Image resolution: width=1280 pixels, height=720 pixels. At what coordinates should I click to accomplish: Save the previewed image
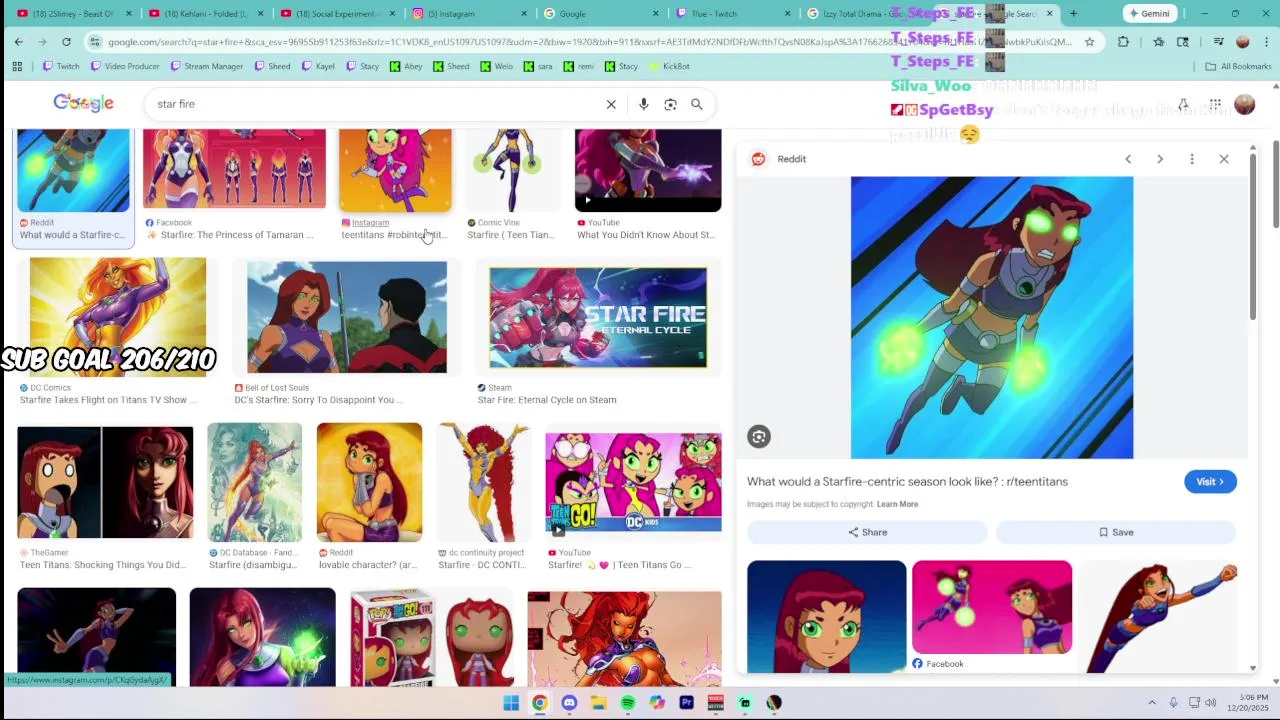pos(1115,532)
